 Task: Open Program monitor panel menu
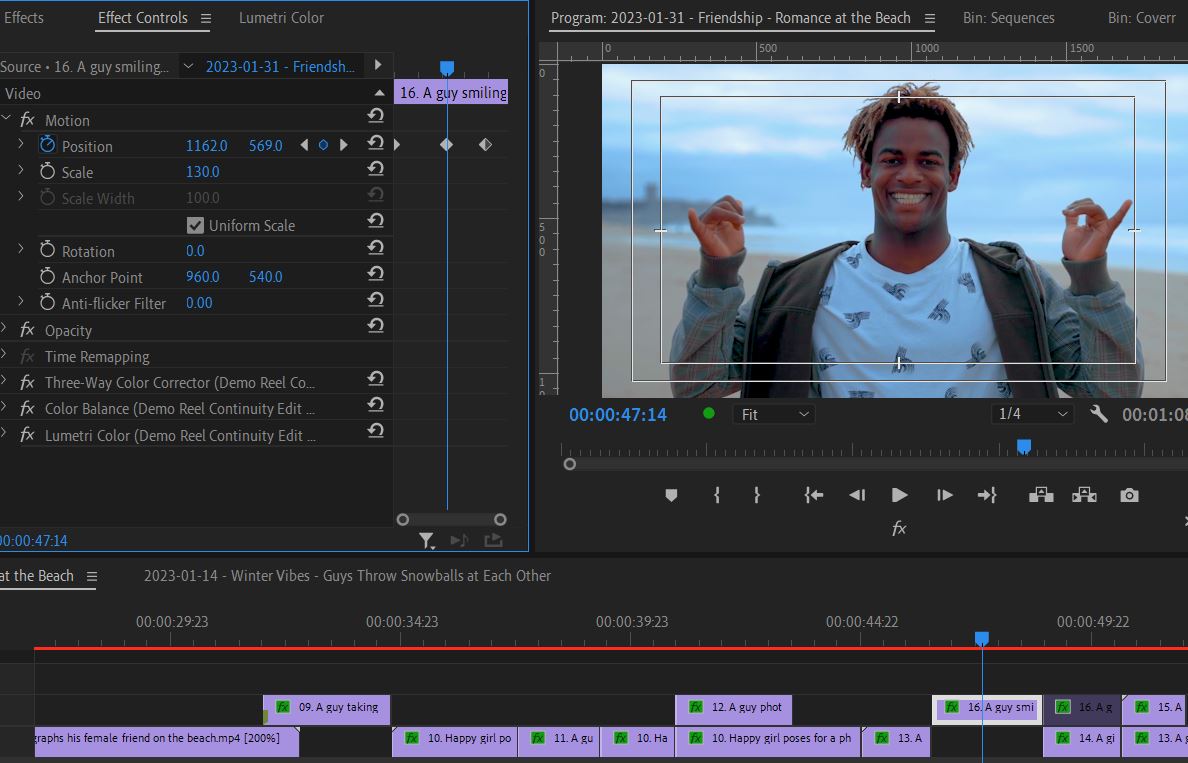click(930, 18)
